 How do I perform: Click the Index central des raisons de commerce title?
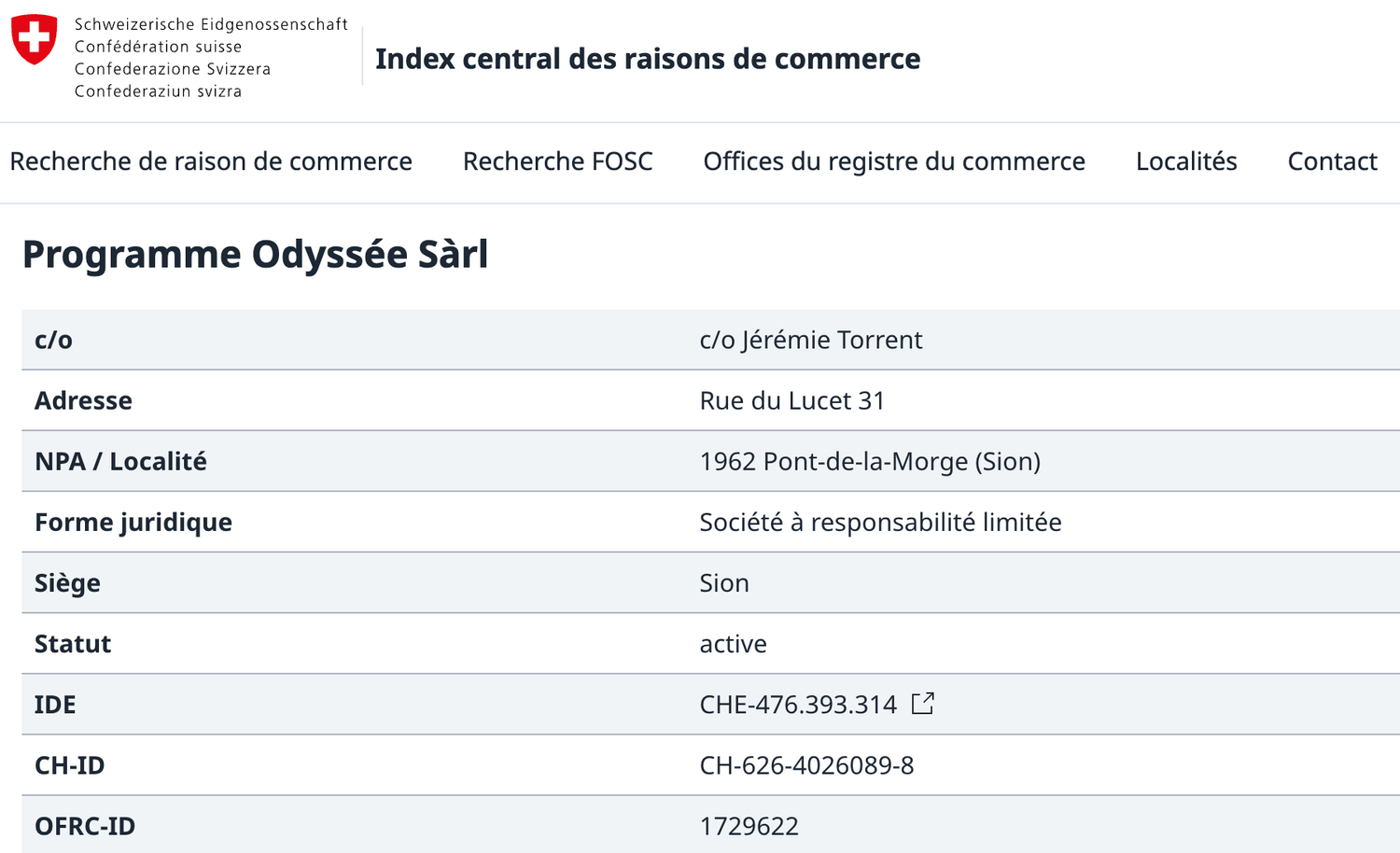647,59
